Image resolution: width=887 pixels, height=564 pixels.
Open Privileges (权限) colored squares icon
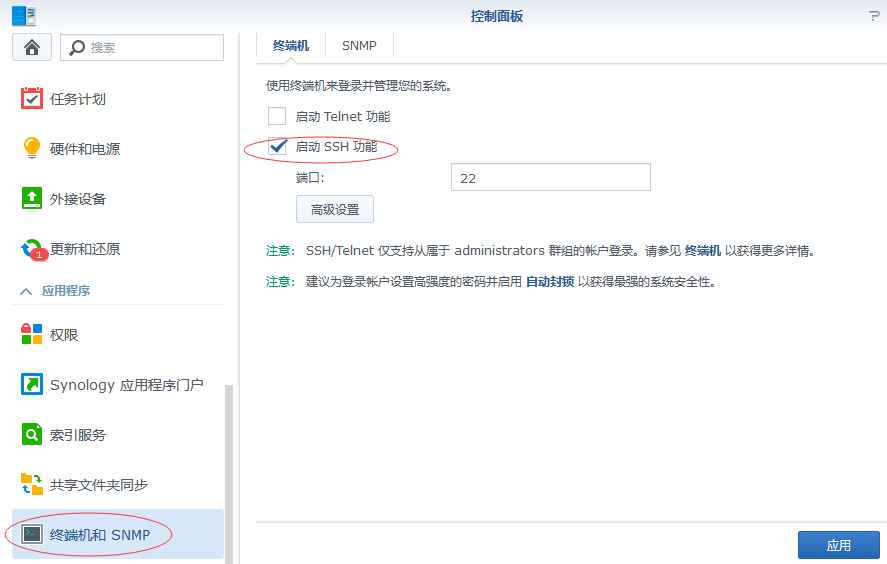pos(32,334)
